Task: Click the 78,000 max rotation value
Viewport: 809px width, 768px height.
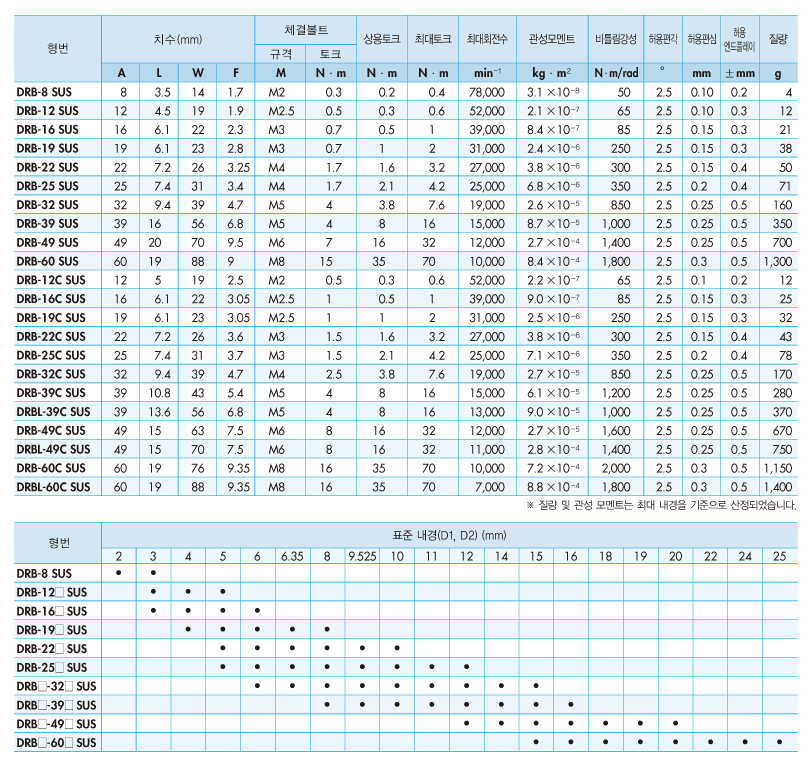Action: [x=485, y=92]
